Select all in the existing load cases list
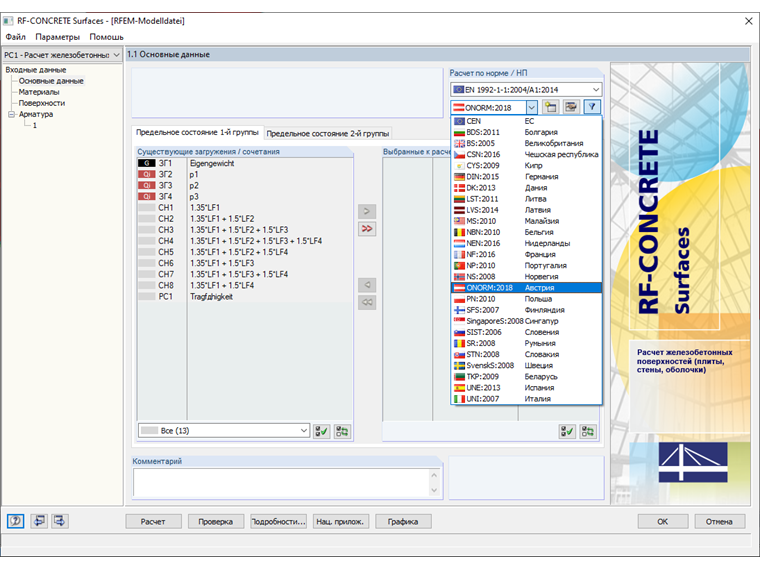Screen dimensions: 760x570 click(x=321, y=431)
